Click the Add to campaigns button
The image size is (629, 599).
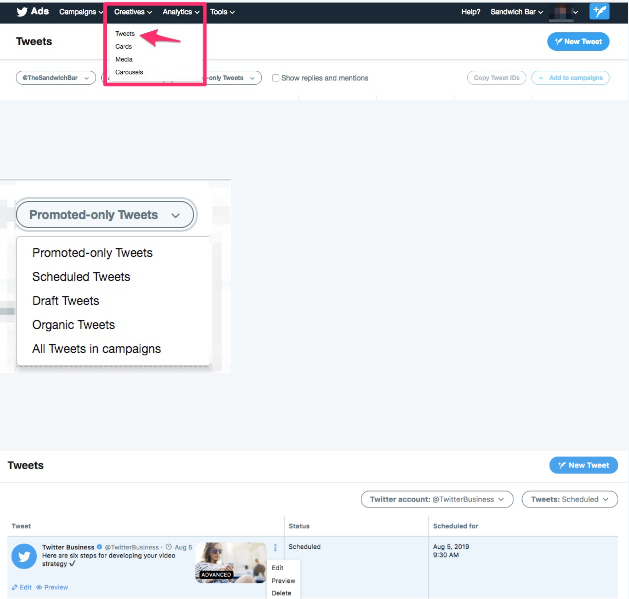click(570, 78)
